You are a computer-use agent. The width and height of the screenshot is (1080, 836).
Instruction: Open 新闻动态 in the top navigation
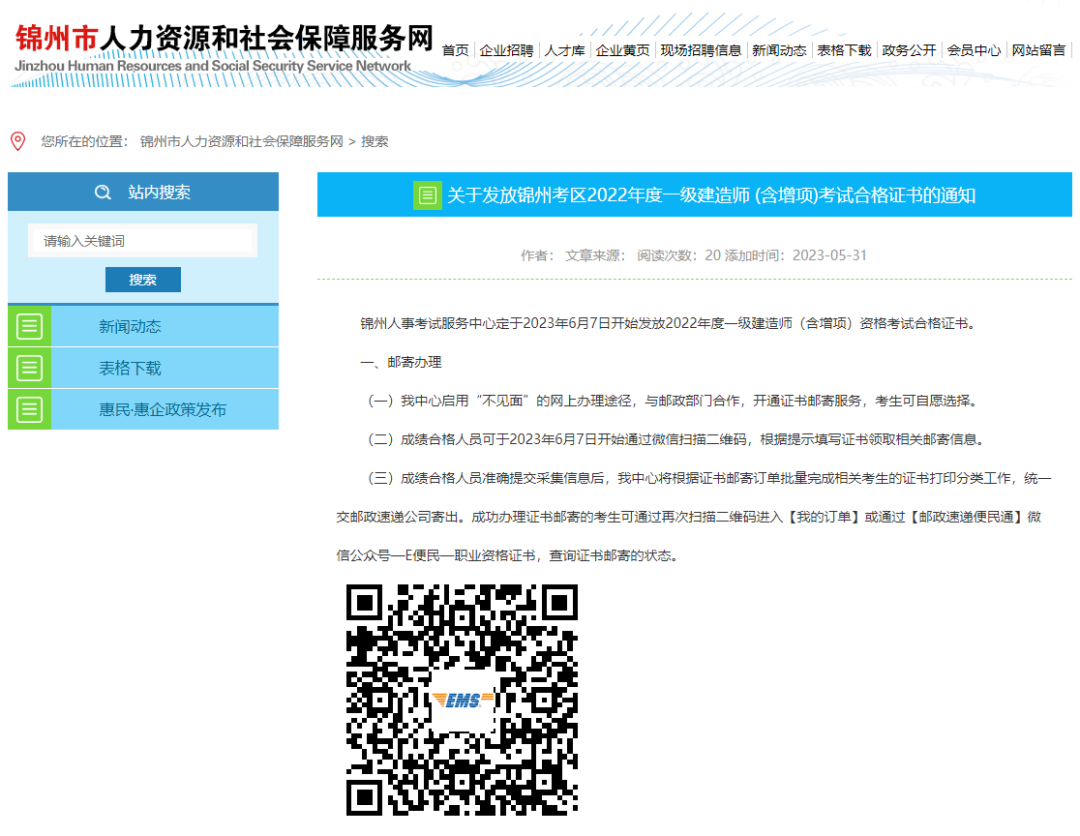779,50
